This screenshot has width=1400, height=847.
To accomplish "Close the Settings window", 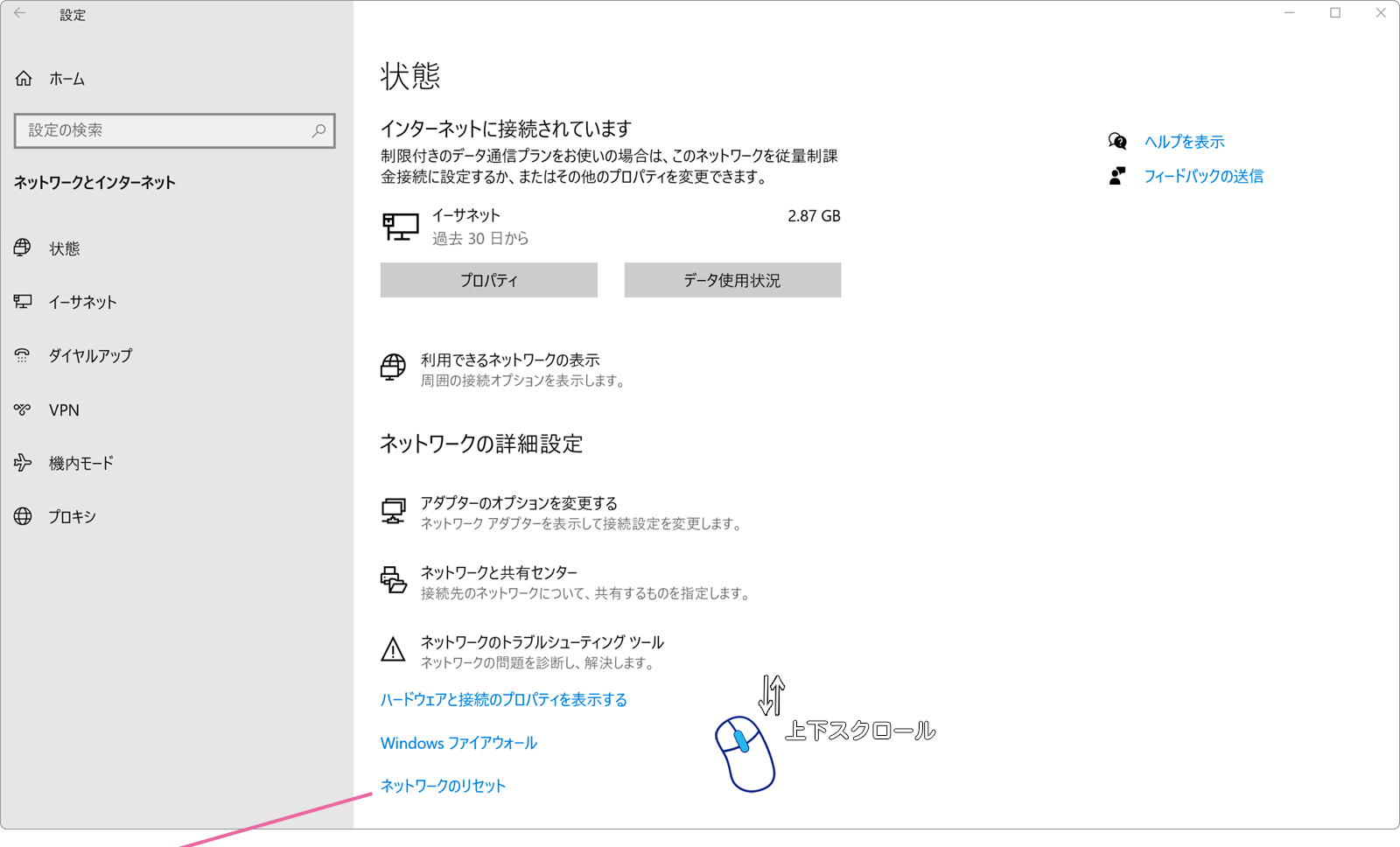I will coord(1380,13).
